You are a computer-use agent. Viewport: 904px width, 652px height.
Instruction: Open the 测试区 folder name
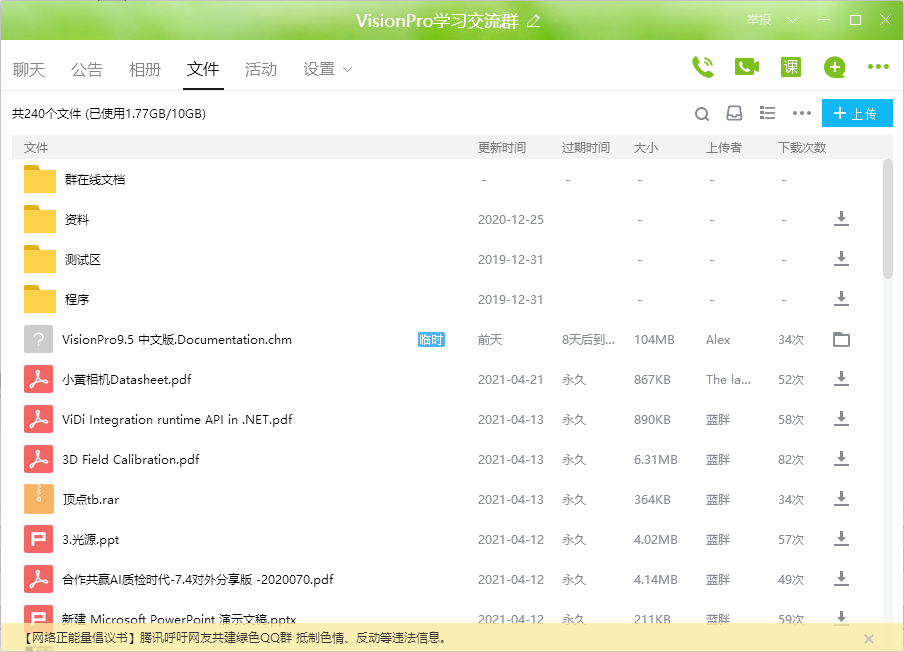tap(82, 259)
